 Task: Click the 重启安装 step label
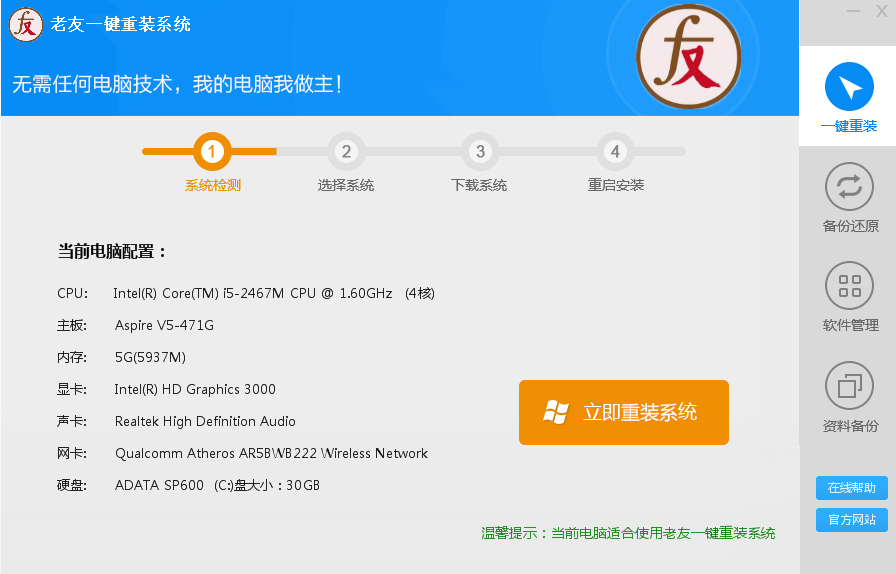point(616,185)
